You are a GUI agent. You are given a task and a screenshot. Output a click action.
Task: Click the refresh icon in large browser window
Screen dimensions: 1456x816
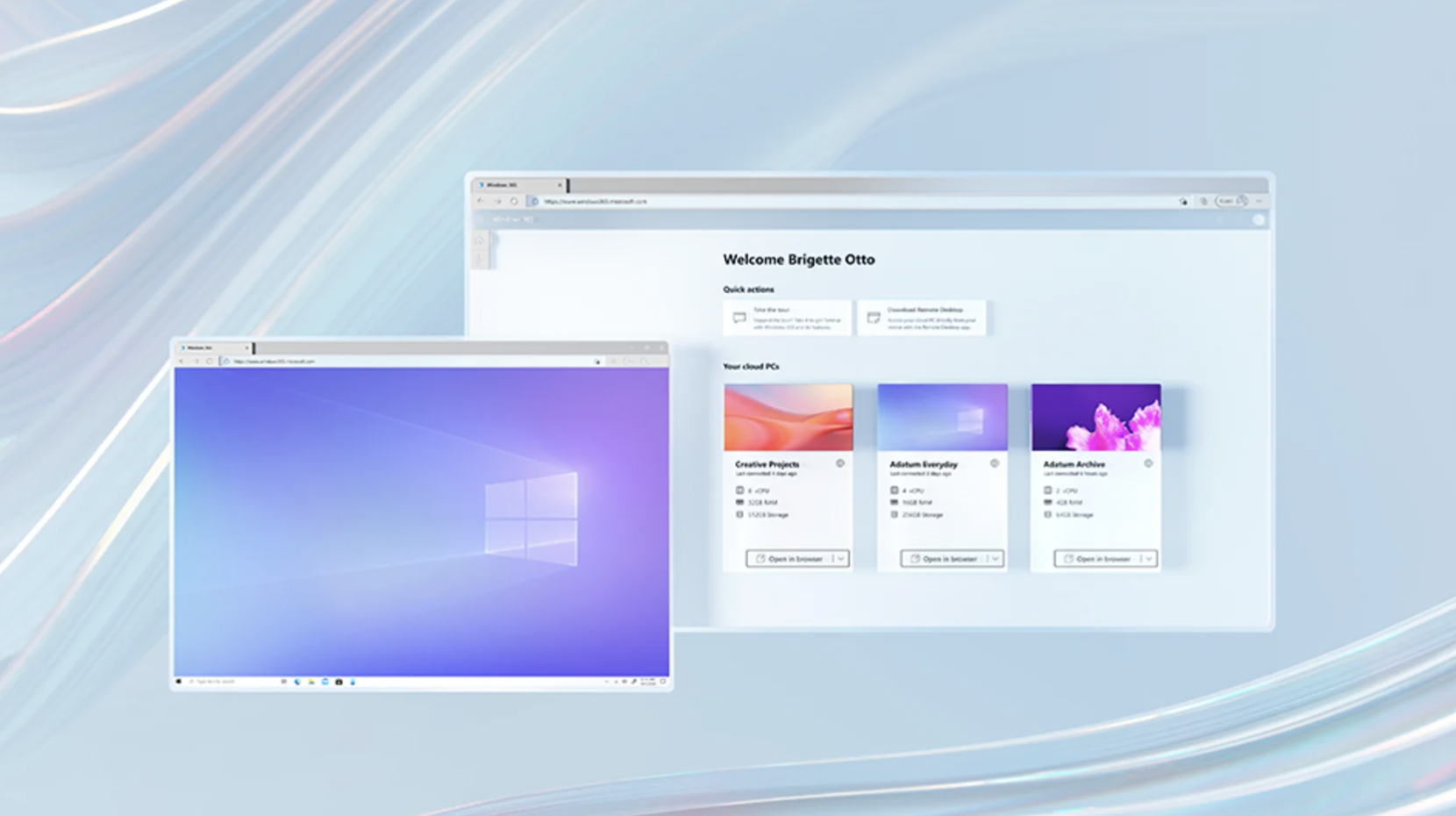pyautogui.click(x=514, y=201)
